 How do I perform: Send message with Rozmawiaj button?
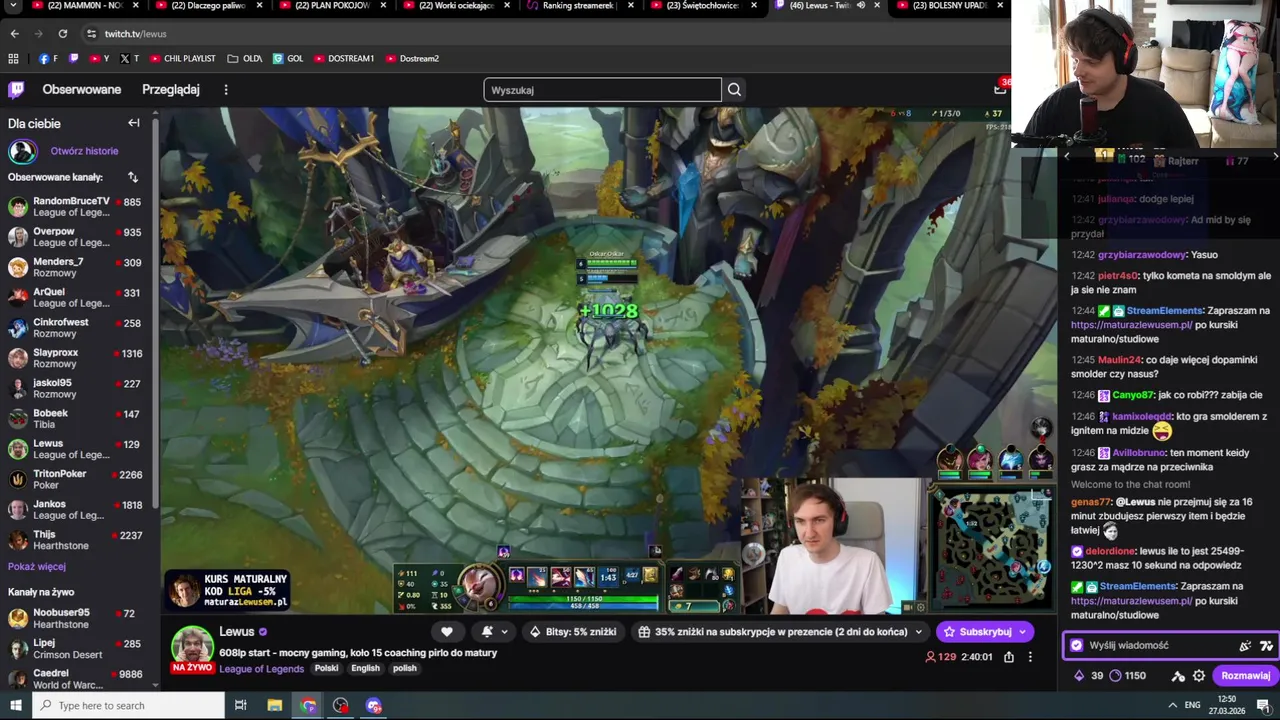tap(1245, 676)
